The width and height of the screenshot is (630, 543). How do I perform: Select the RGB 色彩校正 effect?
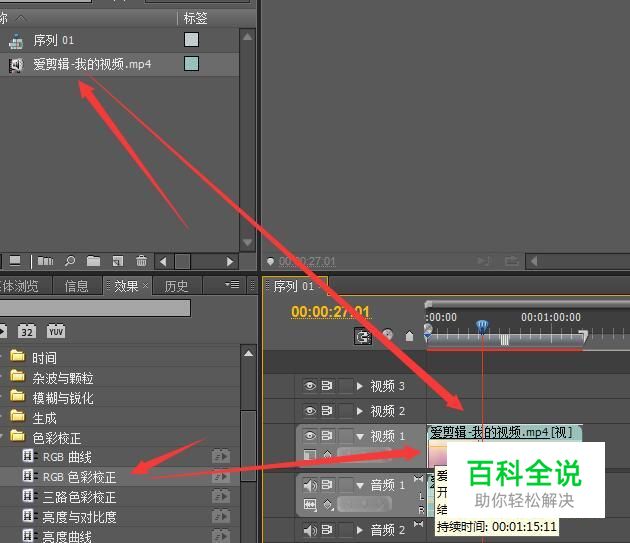coord(80,477)
